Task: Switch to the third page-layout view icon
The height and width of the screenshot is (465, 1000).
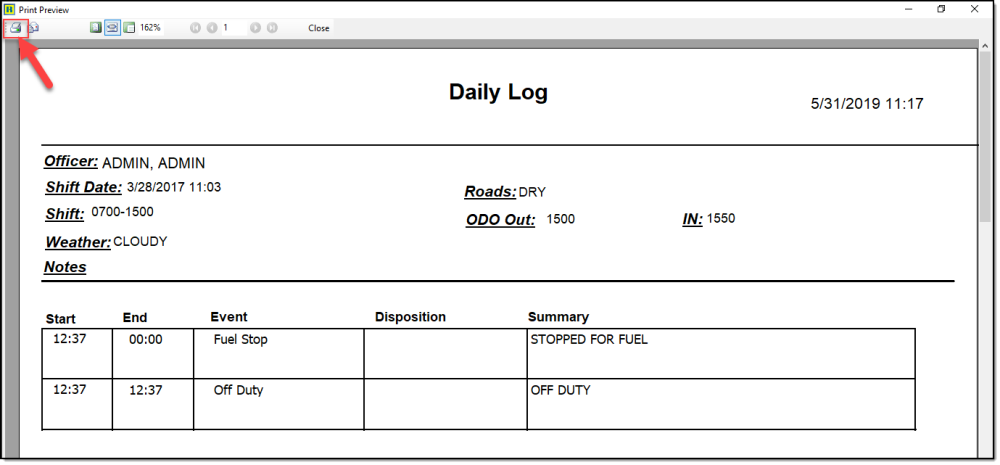Action: (129, 28)
